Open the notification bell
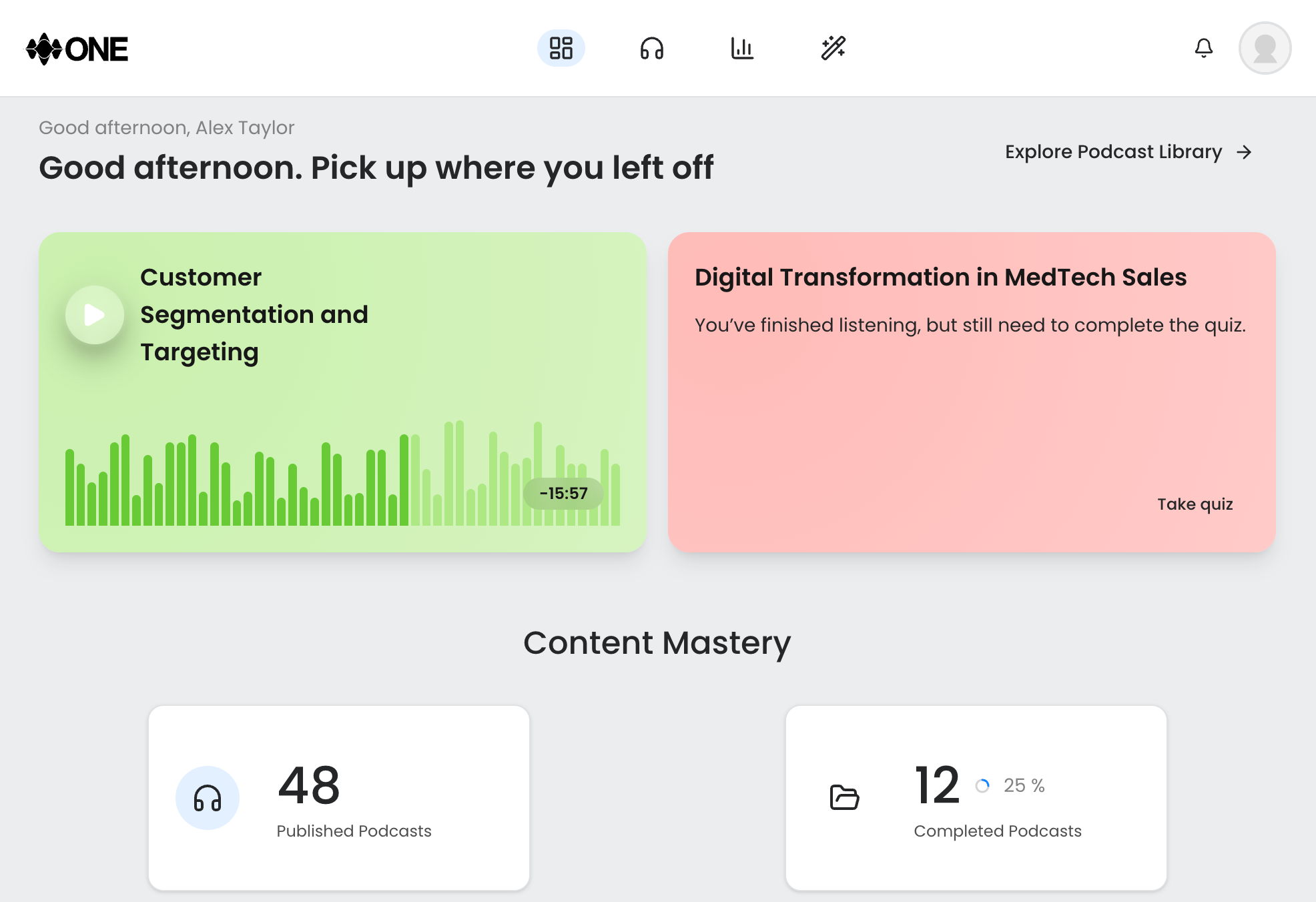Screen dimensions: 1316x902 pyautogui.click(x=1204, y=48)
